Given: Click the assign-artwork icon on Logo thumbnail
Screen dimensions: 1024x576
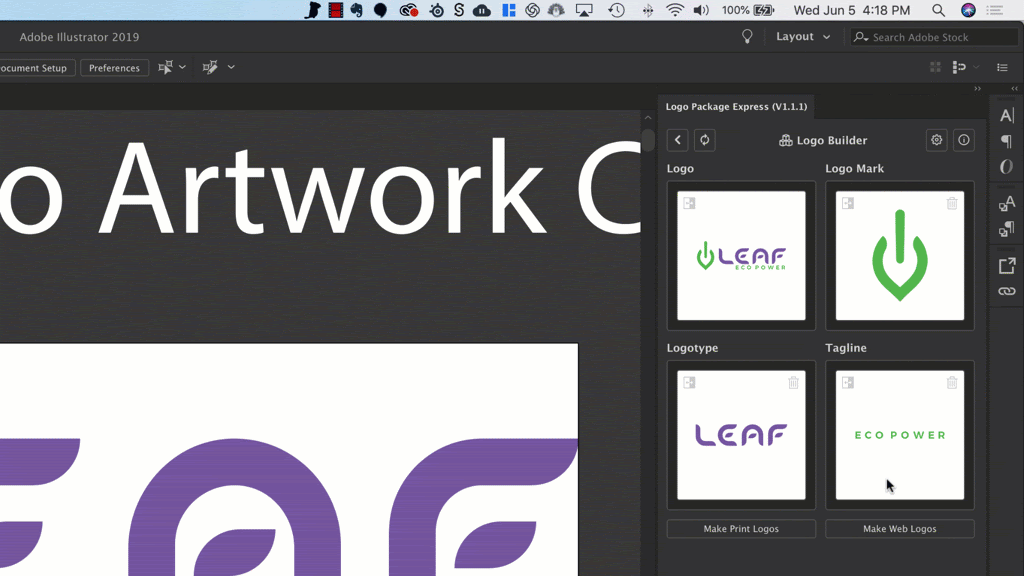Looking at the screenshot, I should click(689, 203).
